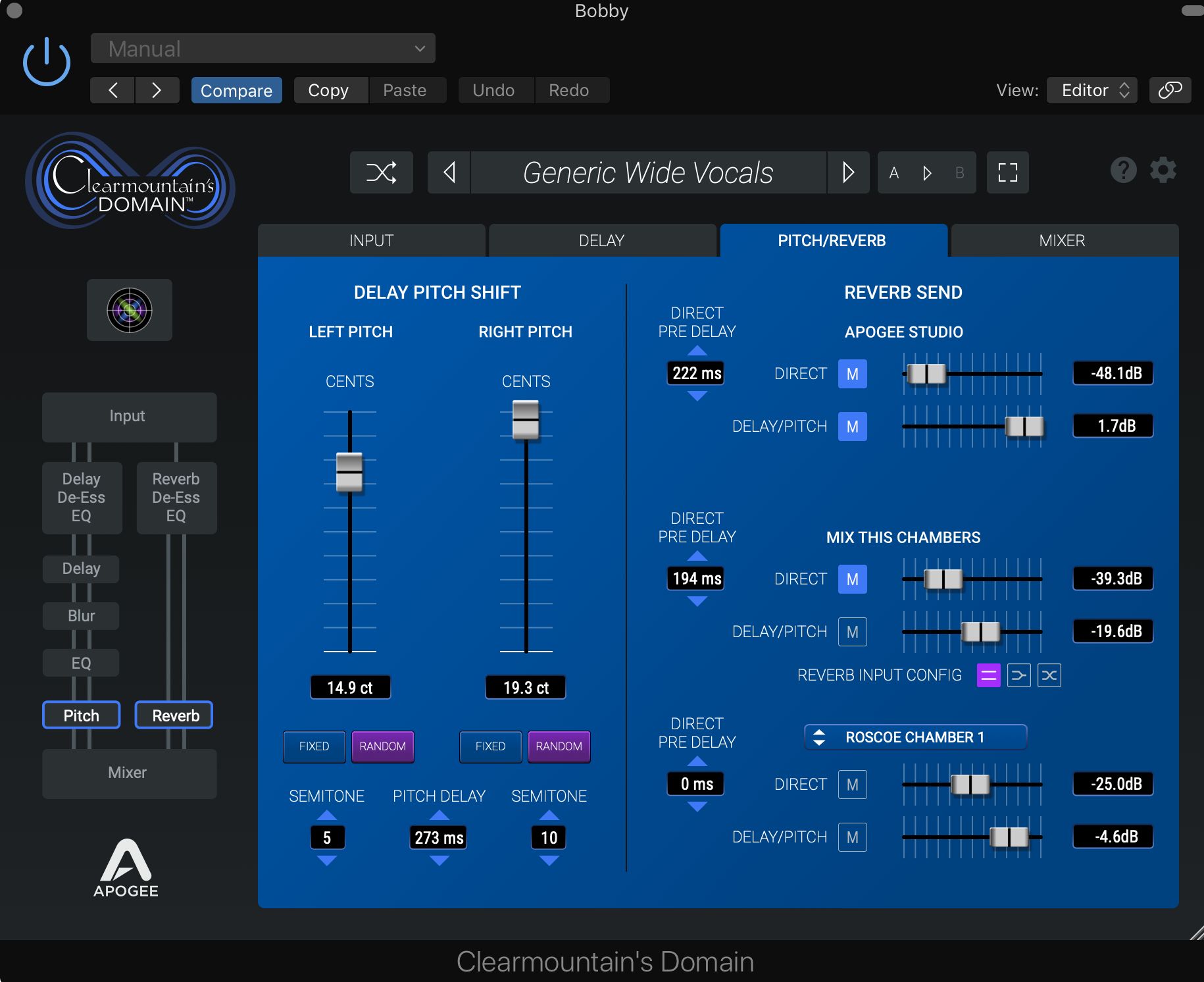Increase Apogee Studio direct pre delay
1204x982 pixels.
tap(697, 351)
